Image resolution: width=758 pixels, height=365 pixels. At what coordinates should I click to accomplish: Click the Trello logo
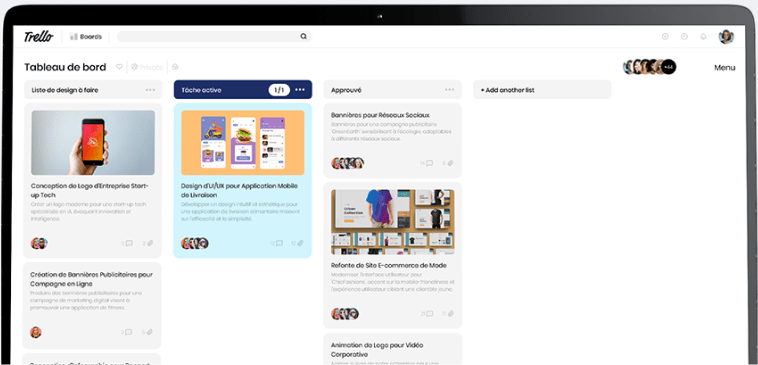pyautogui.click(x=38, y=36)
